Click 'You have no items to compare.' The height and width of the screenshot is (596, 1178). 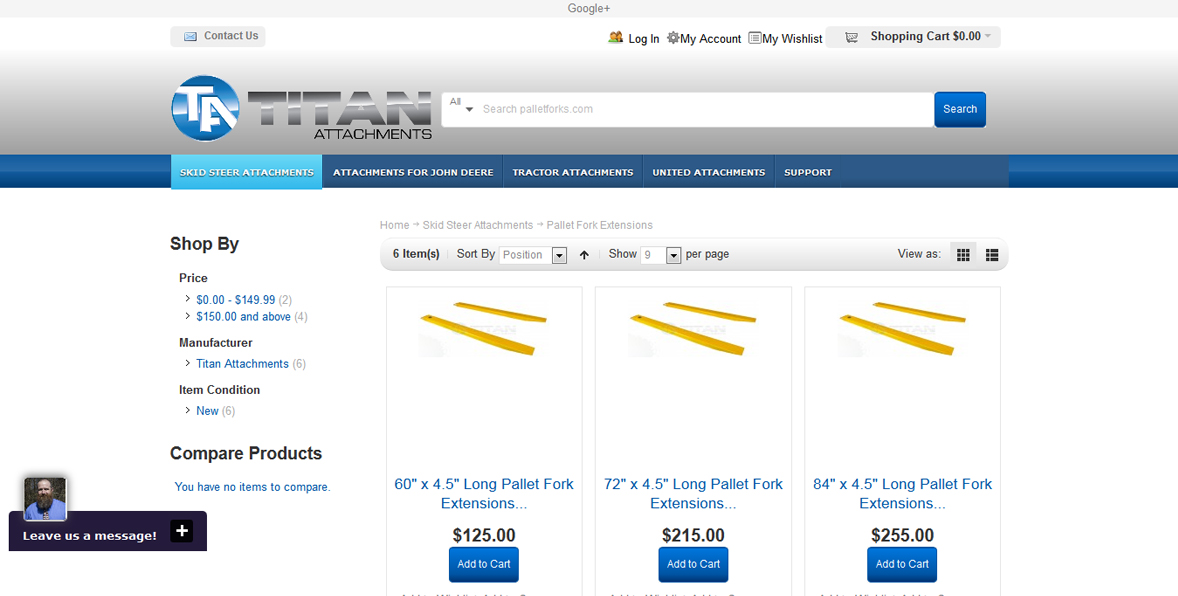(x=252, y=487)
